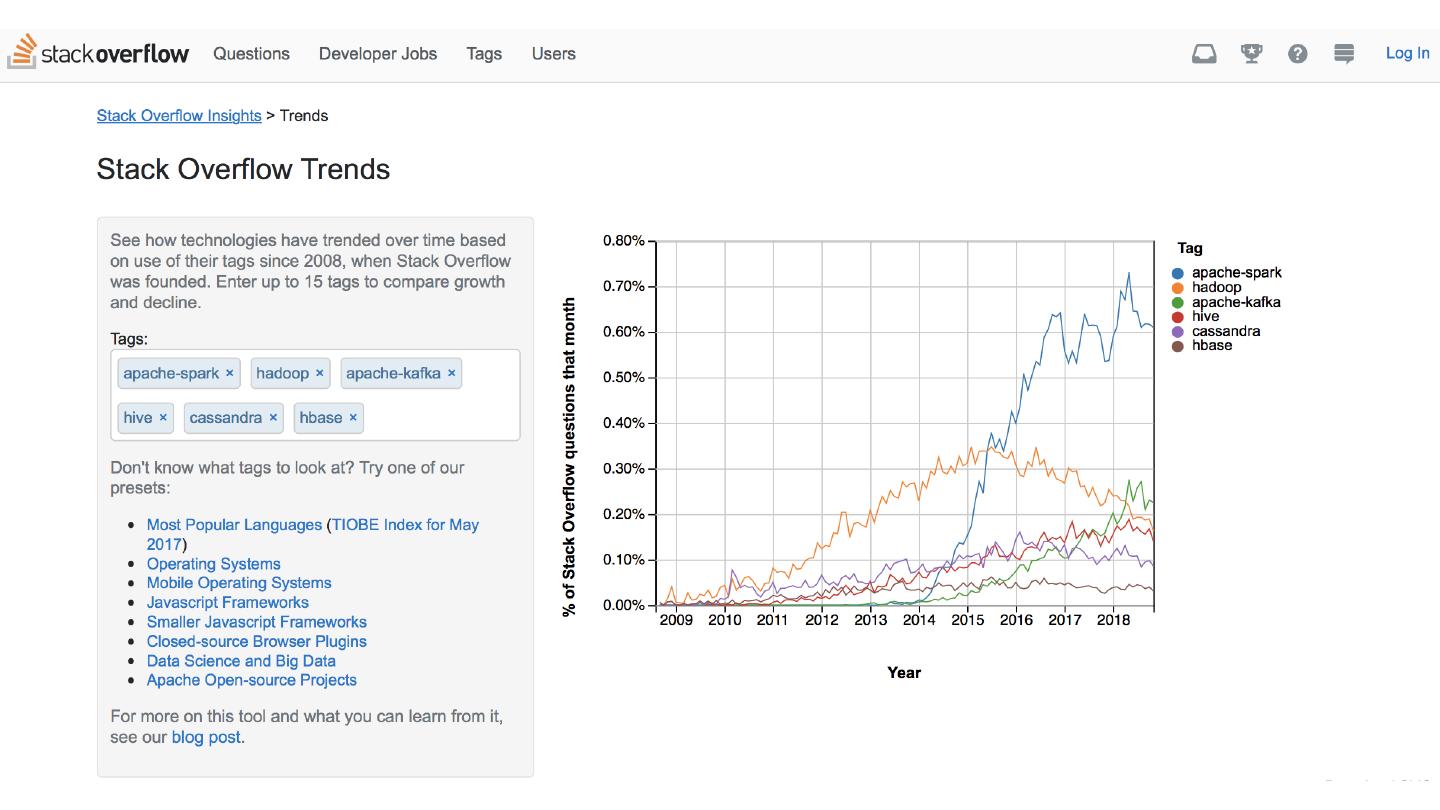Screen dimensions: 1440x810
Task: Open the Stack Exchange sites icon
Action: coord(1344,54)
